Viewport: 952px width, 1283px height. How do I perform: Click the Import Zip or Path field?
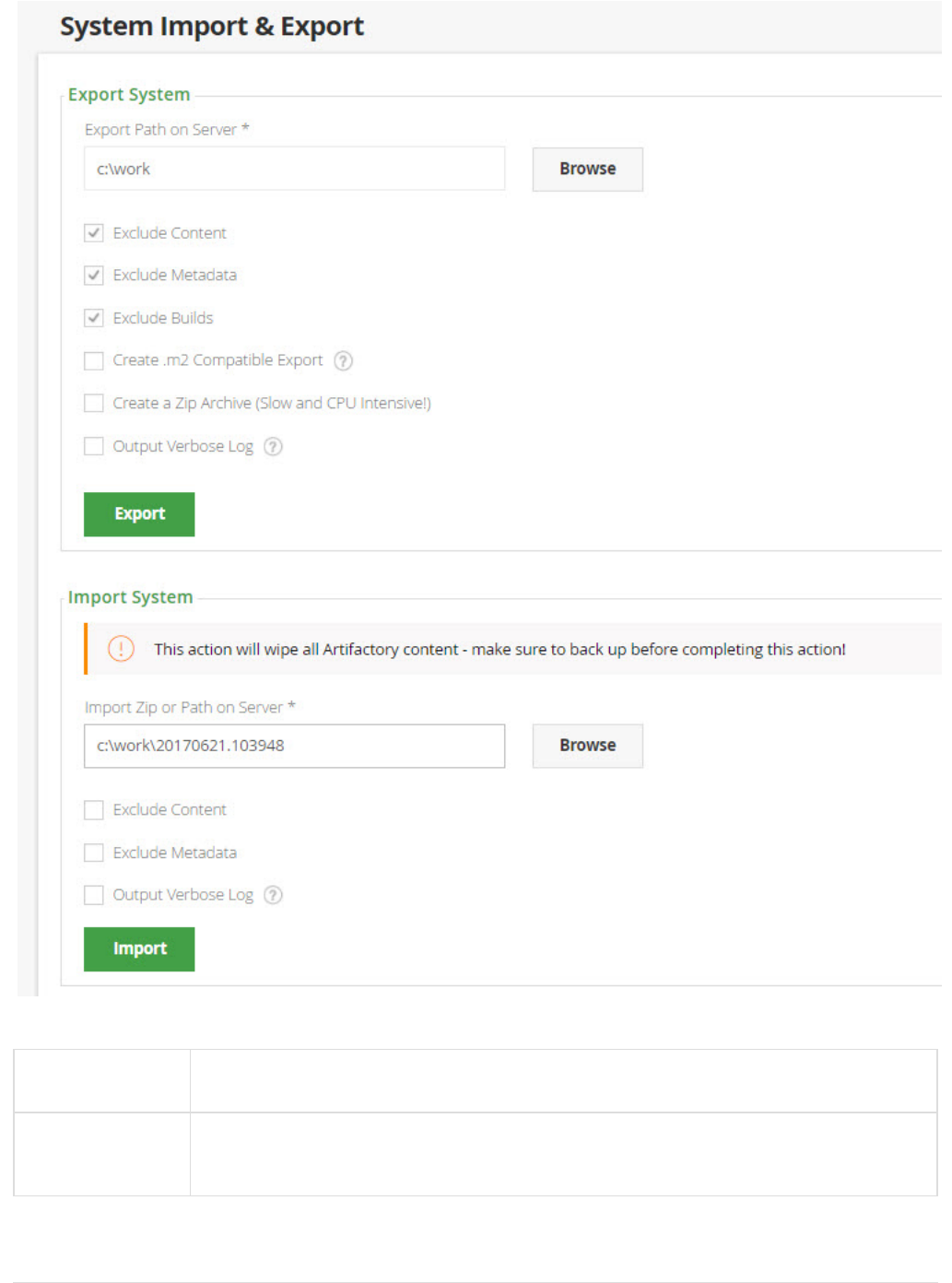[x=294, y=746]
